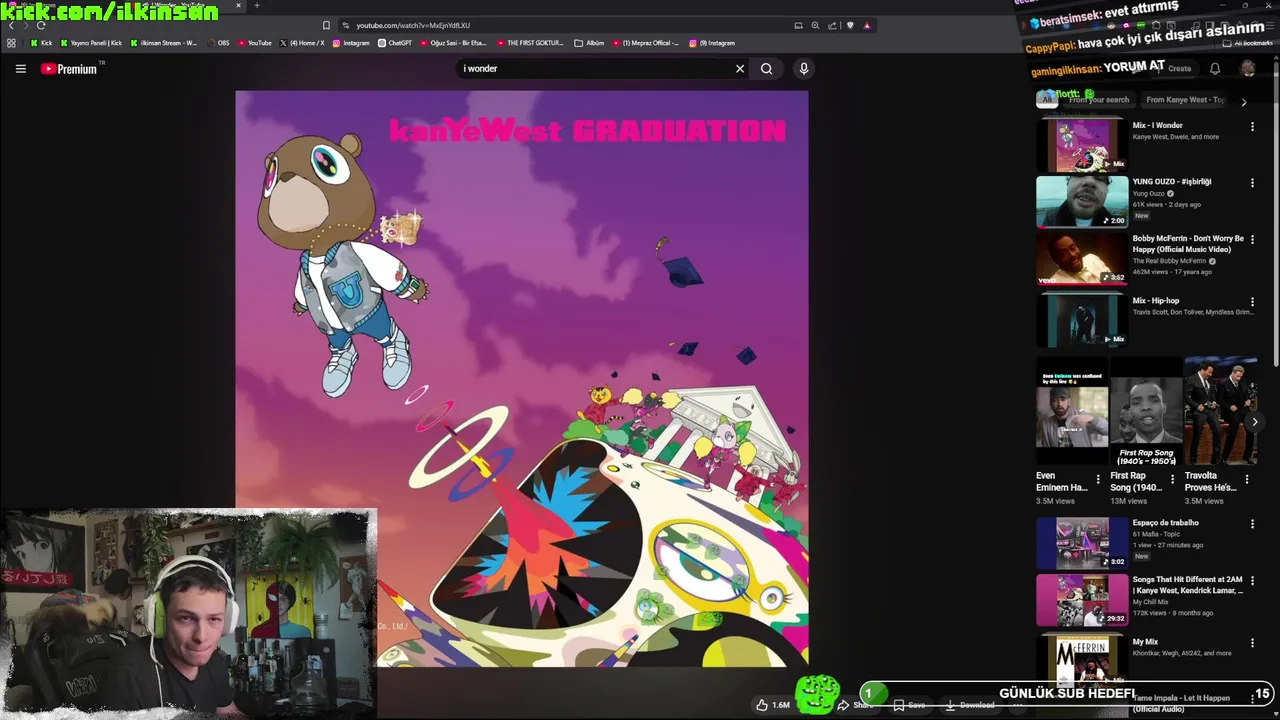
Task: Open options for 'Travolta Proves' short
Action: coord(1246,480)
